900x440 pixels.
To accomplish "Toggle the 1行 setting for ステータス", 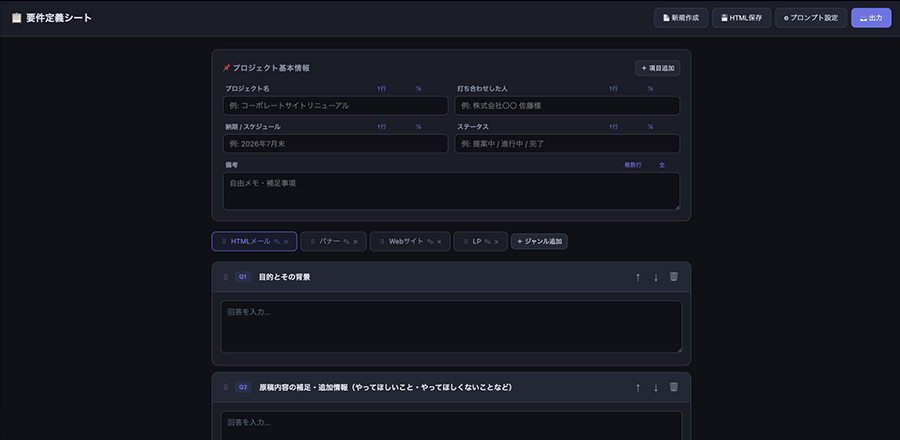I will coord(614,127).
